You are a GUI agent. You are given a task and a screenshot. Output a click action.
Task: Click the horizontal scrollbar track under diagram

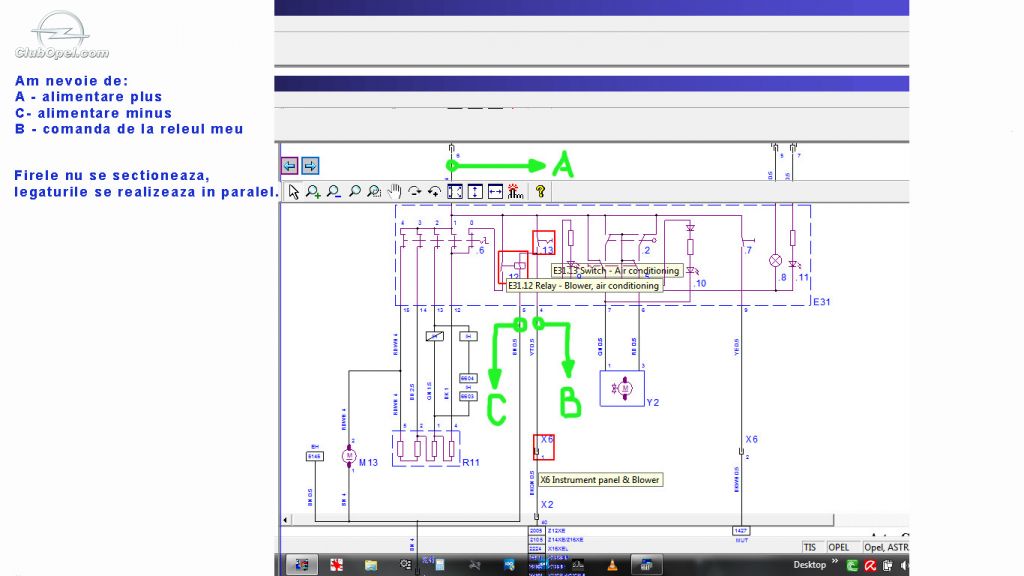click(x=562, y=520)
